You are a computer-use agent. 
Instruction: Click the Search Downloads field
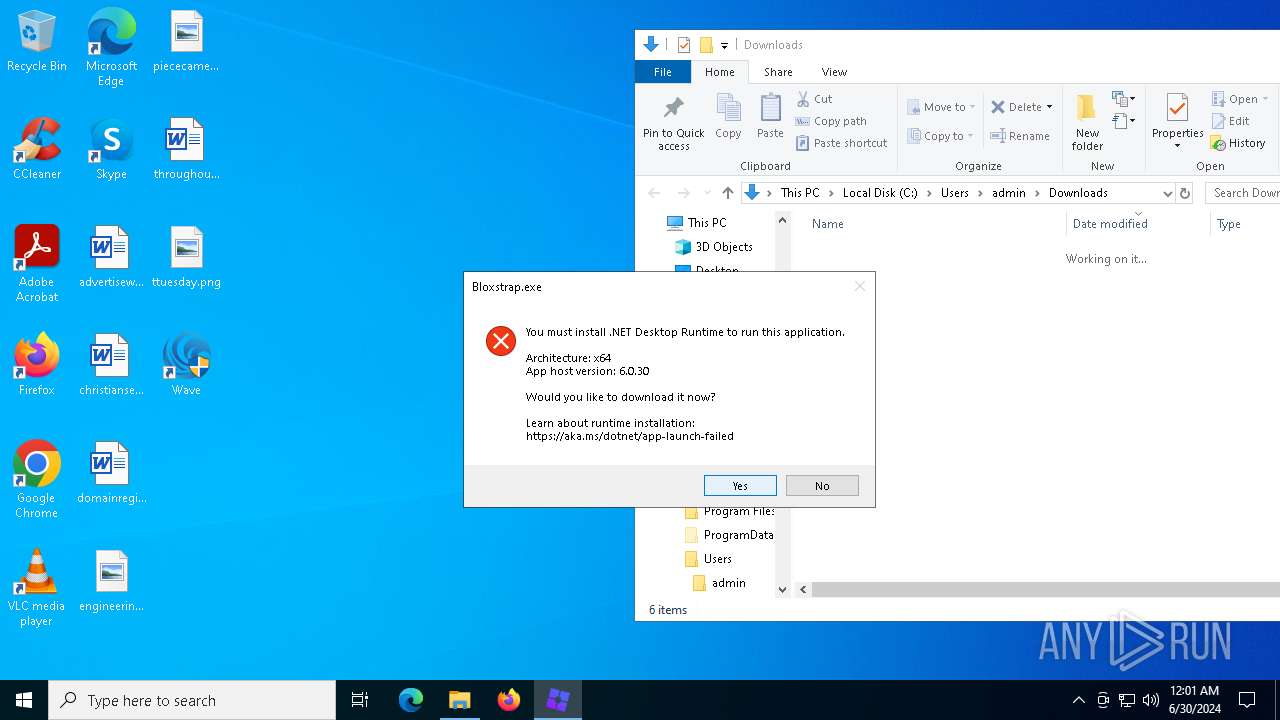click(x=1243, y=193)
